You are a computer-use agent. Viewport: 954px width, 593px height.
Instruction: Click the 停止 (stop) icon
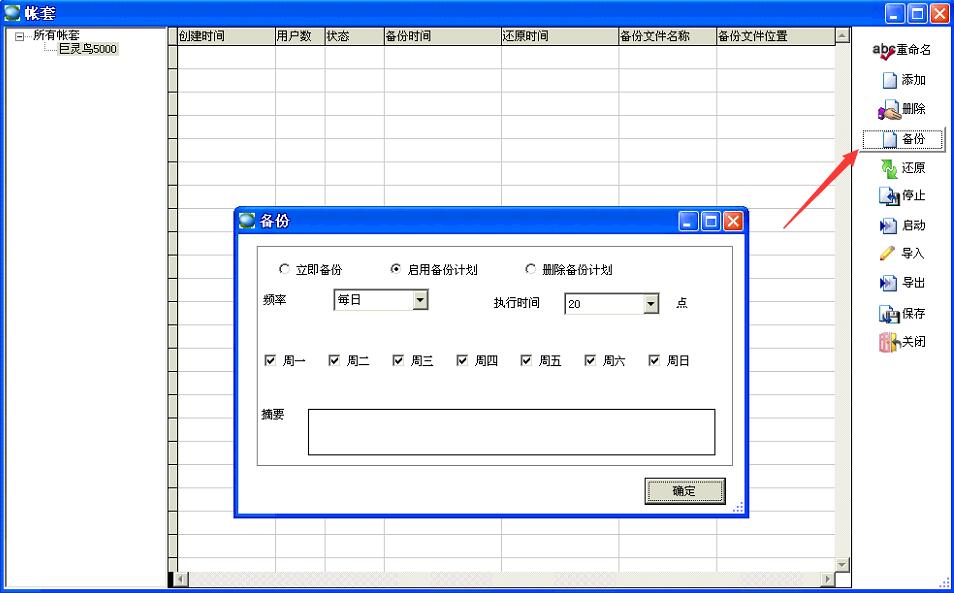click(x=889, y=196)
